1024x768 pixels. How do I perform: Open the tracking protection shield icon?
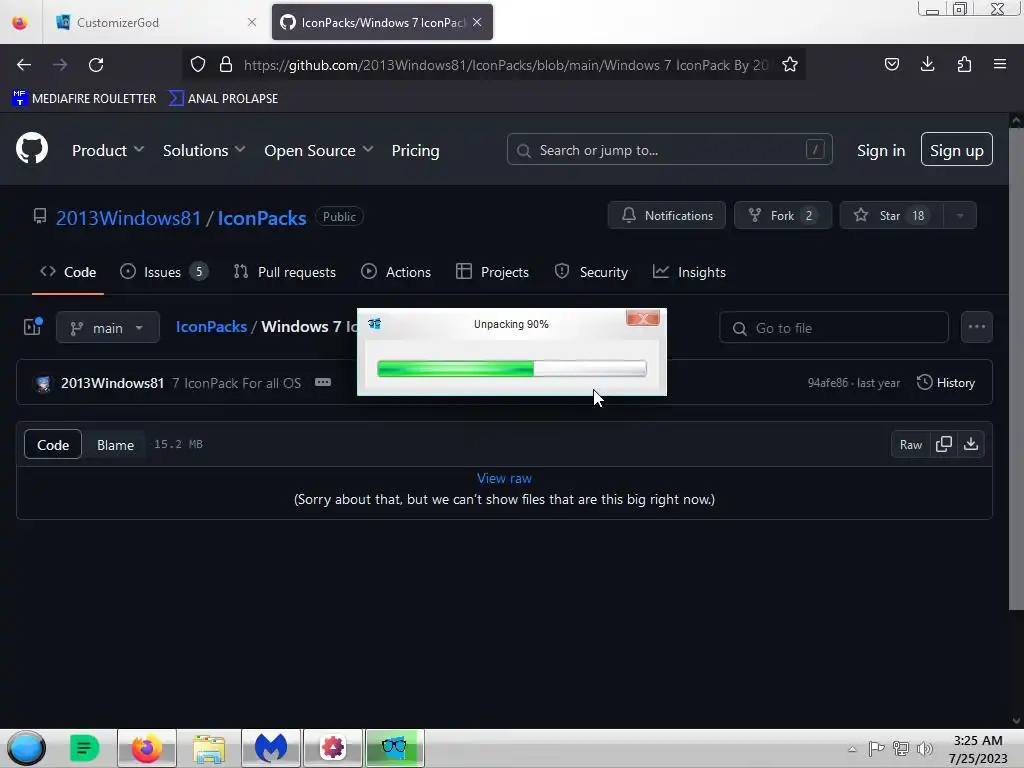click(x=198, y=64)
